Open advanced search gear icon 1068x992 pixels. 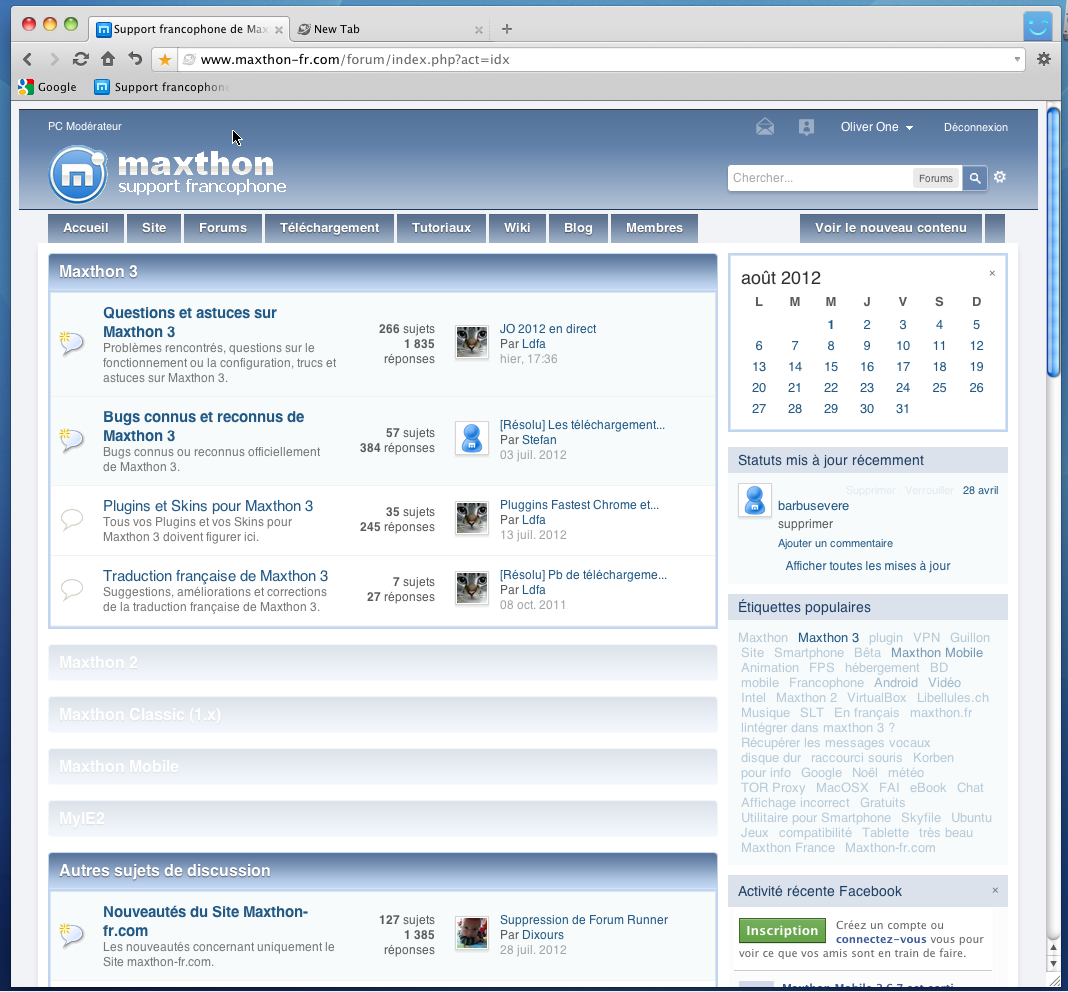click(1000, 177)
